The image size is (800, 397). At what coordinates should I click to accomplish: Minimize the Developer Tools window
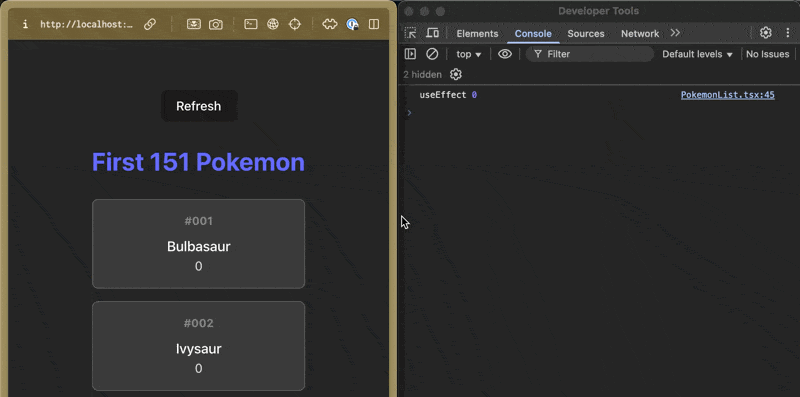point(425,11)
